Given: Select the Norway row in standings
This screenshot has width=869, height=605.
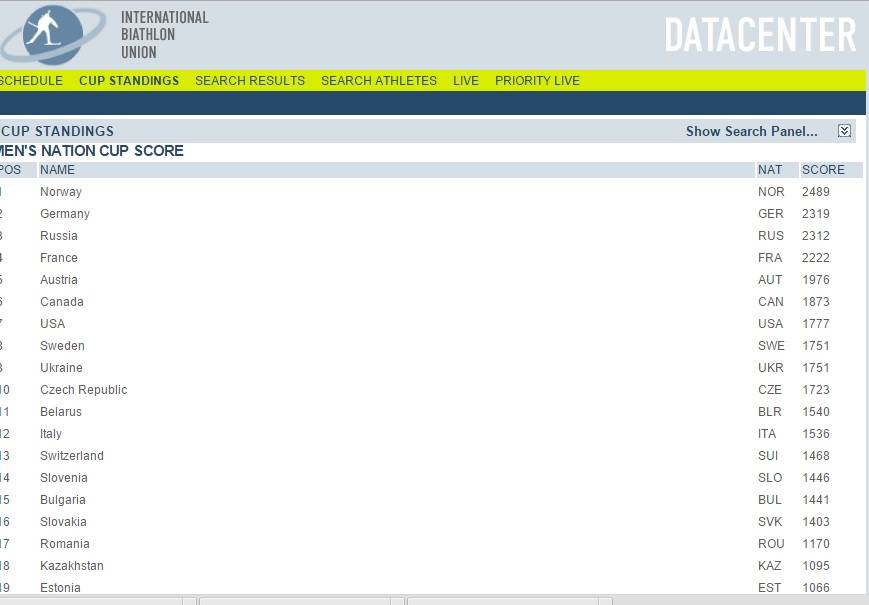Looking at the screenshot, I should click(x=61, y=192).
